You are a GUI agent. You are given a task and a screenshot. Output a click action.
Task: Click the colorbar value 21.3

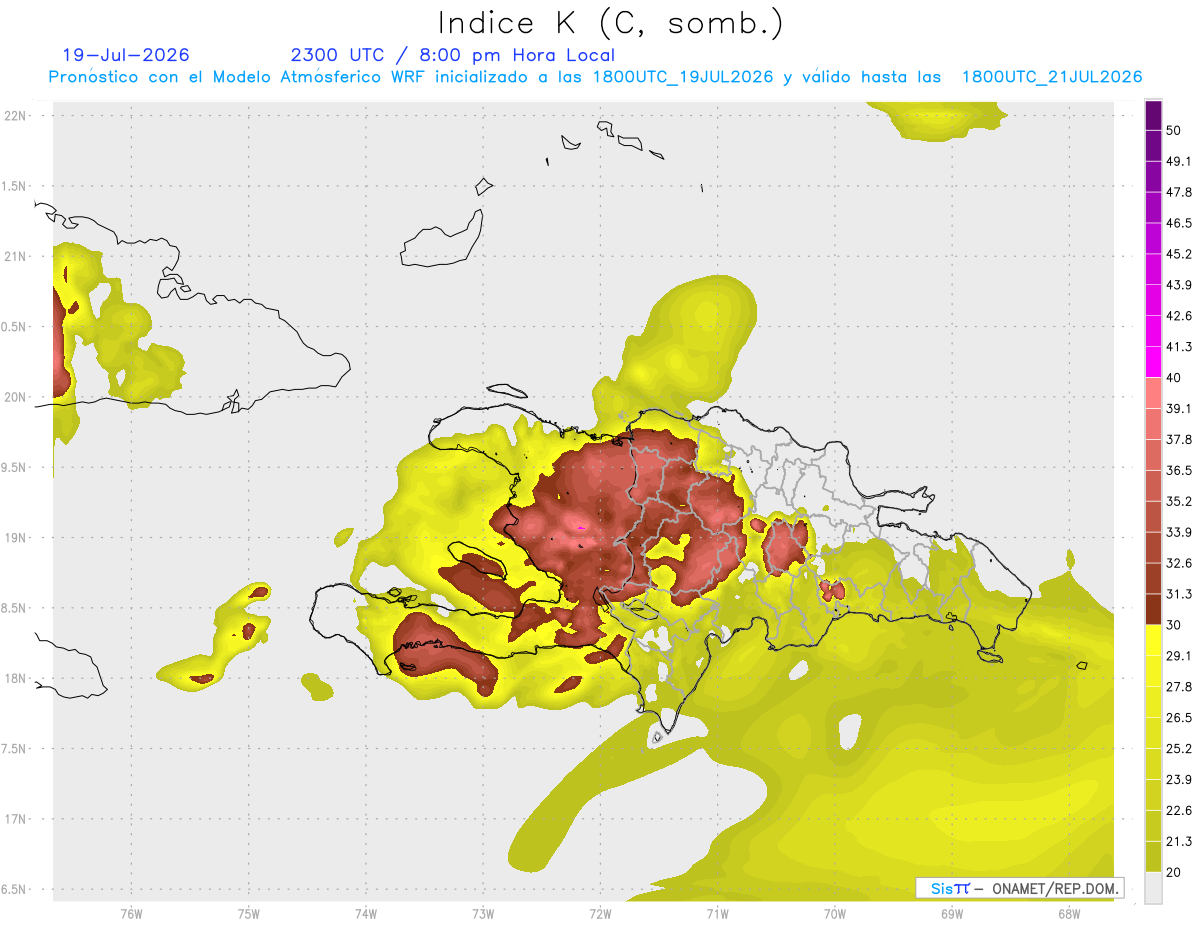1180,841
